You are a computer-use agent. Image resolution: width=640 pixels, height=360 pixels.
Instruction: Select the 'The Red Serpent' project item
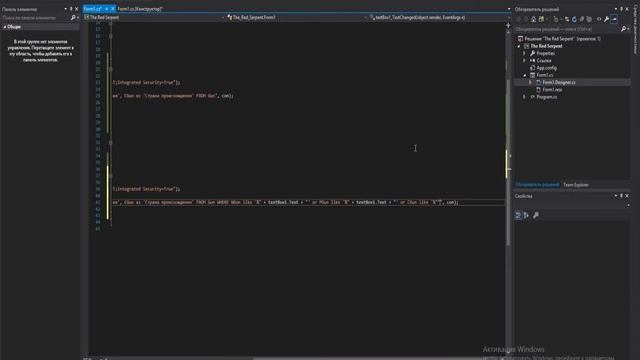click(546, 46)
